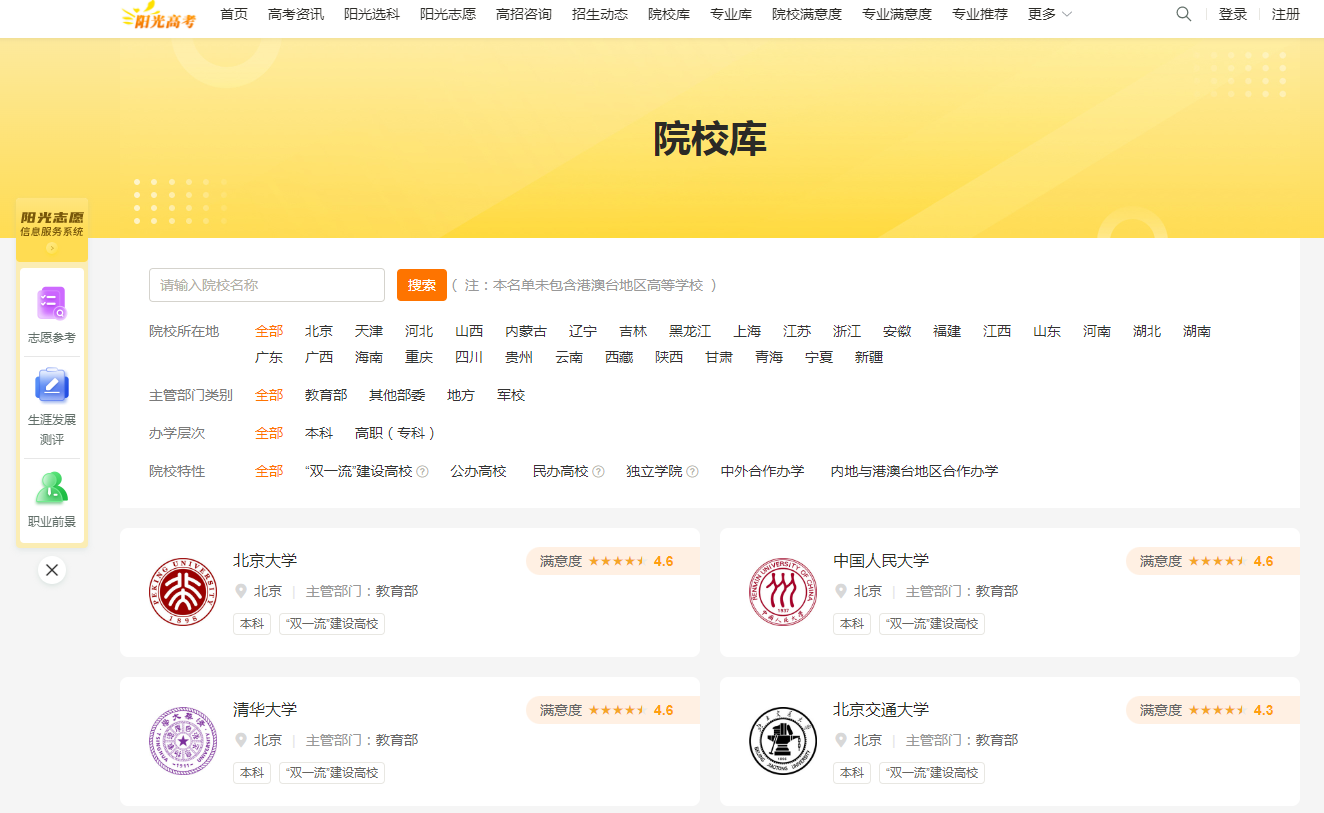1324x813 pixels.
Task: Open the 阳光志愿 nav item
Action: [x=448, y=14]
